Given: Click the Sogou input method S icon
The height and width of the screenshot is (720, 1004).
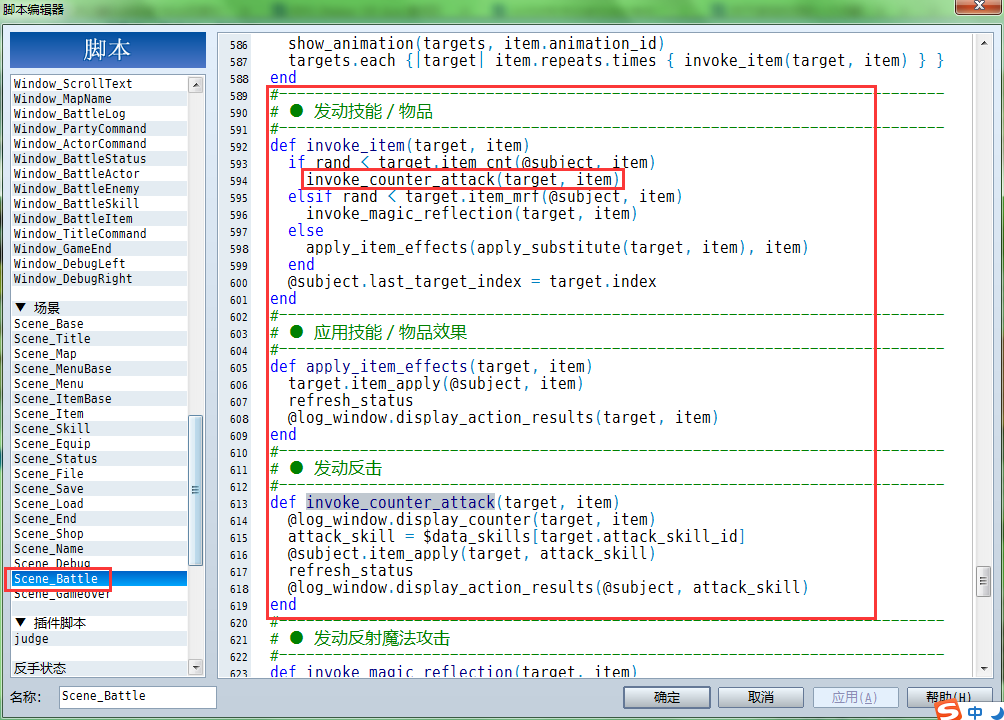Looking at the screenshot, I should [x=949, y=710].
